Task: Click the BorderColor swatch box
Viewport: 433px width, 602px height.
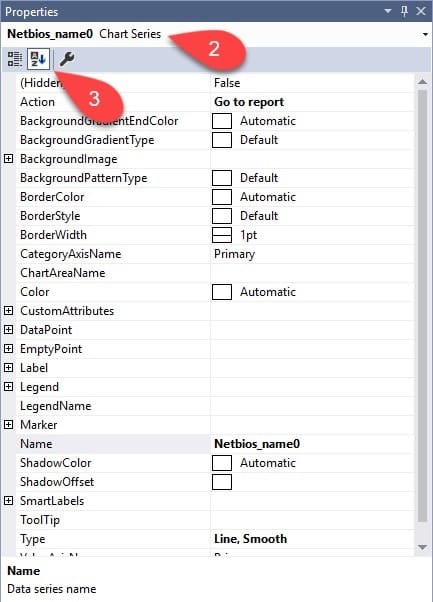Action: tap(222, 197)
